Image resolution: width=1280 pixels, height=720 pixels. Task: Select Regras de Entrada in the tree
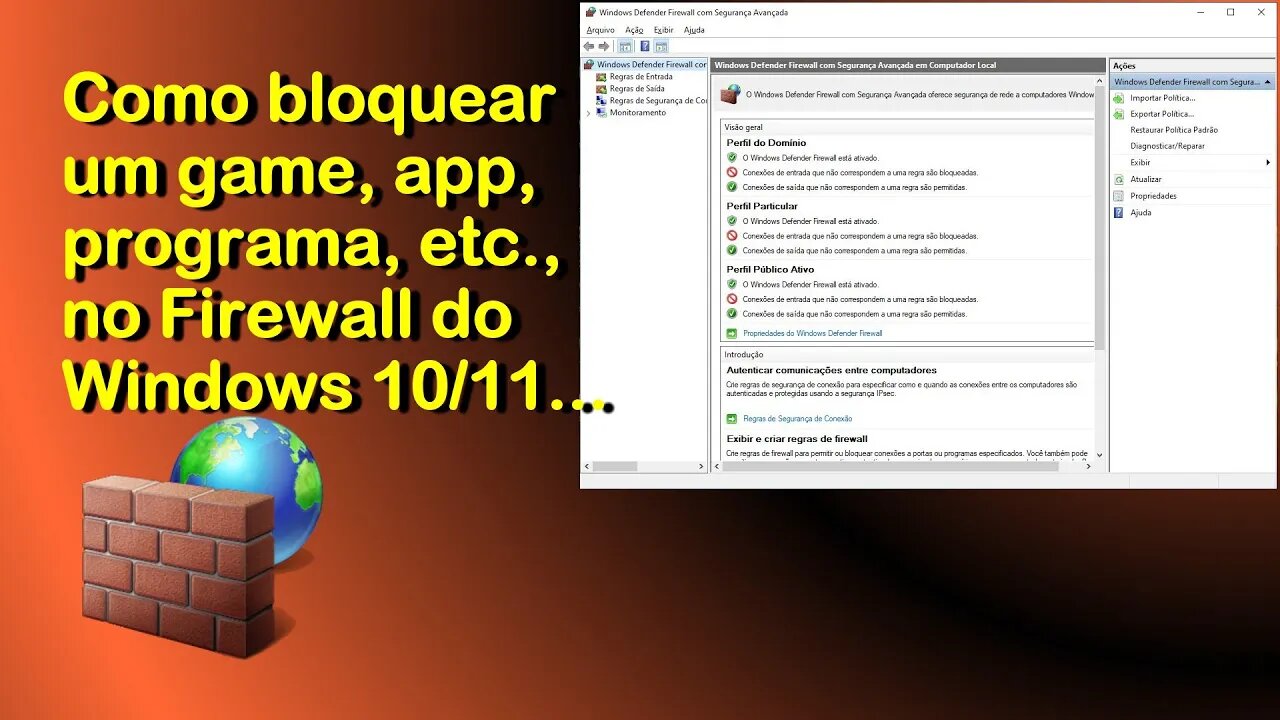pos(641,76)
